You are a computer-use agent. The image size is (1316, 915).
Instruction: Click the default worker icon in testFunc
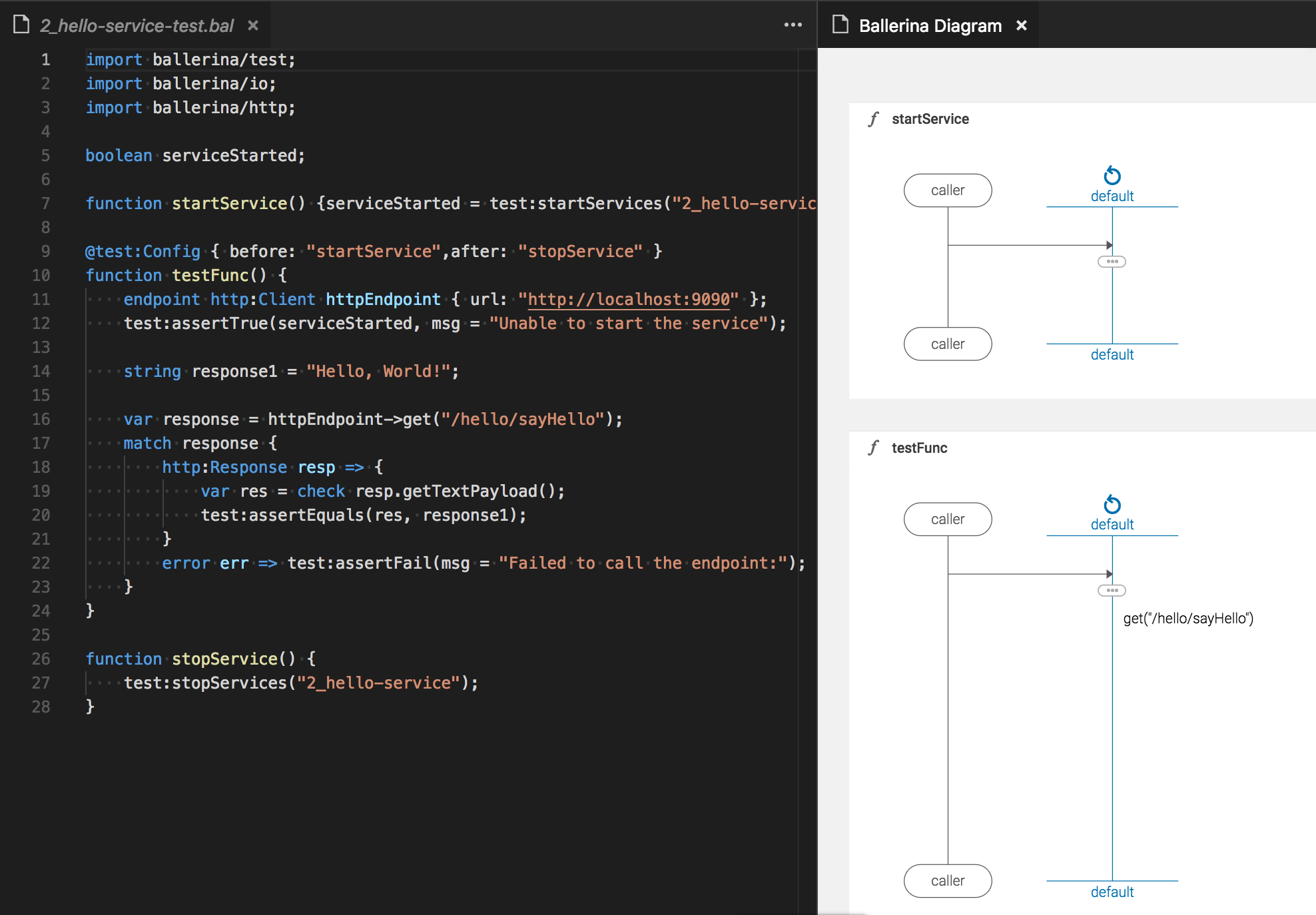(x=1112, y=504)
